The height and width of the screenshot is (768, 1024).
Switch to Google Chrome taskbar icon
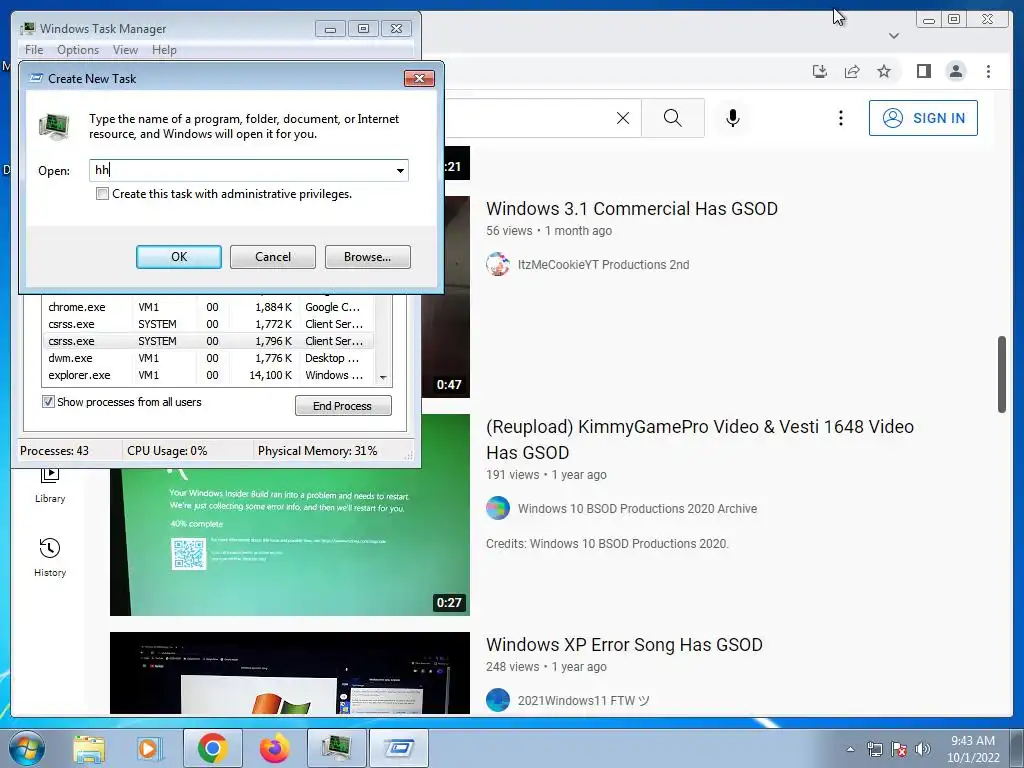click(x=213, y=748)
